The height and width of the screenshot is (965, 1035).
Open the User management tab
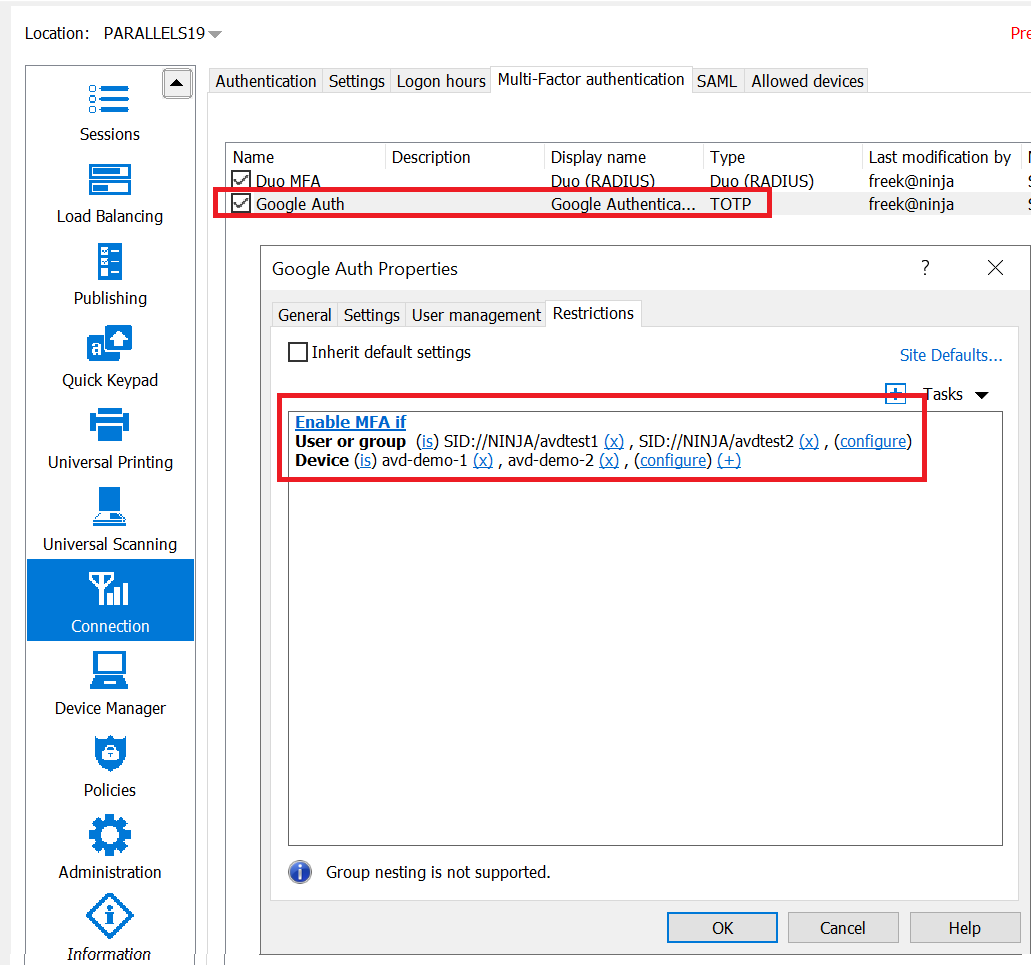(x=476, y=315)
